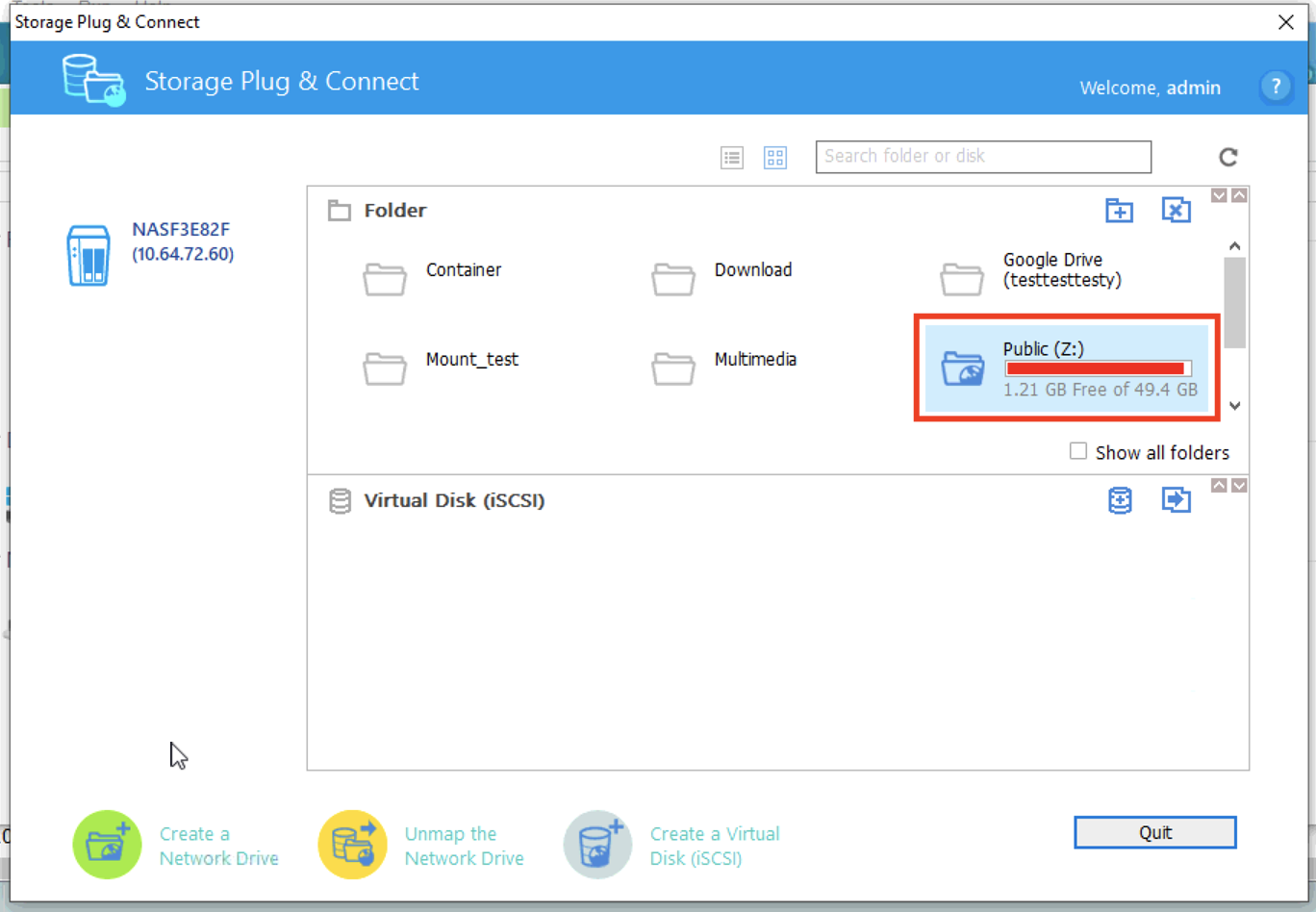Click the remove folder icon

pos(1176,211)
